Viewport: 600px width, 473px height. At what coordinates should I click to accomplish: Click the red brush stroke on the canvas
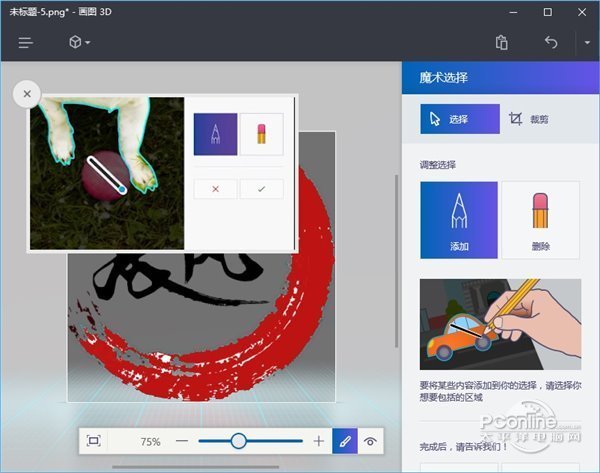314,291
